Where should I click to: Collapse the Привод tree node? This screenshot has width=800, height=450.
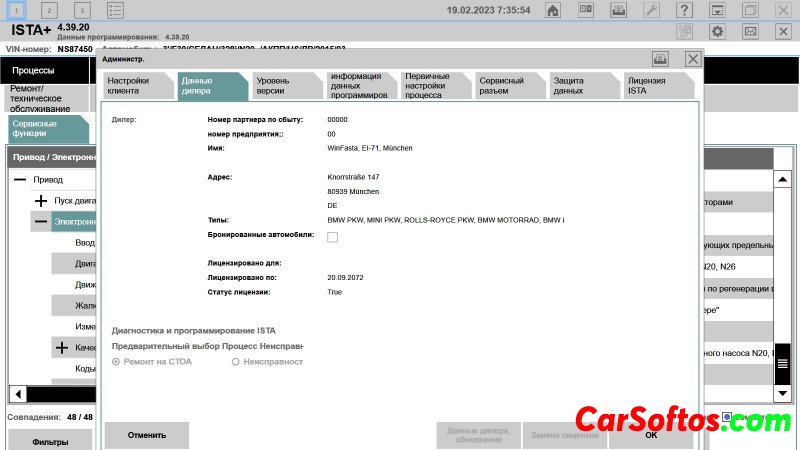[20, 179]
